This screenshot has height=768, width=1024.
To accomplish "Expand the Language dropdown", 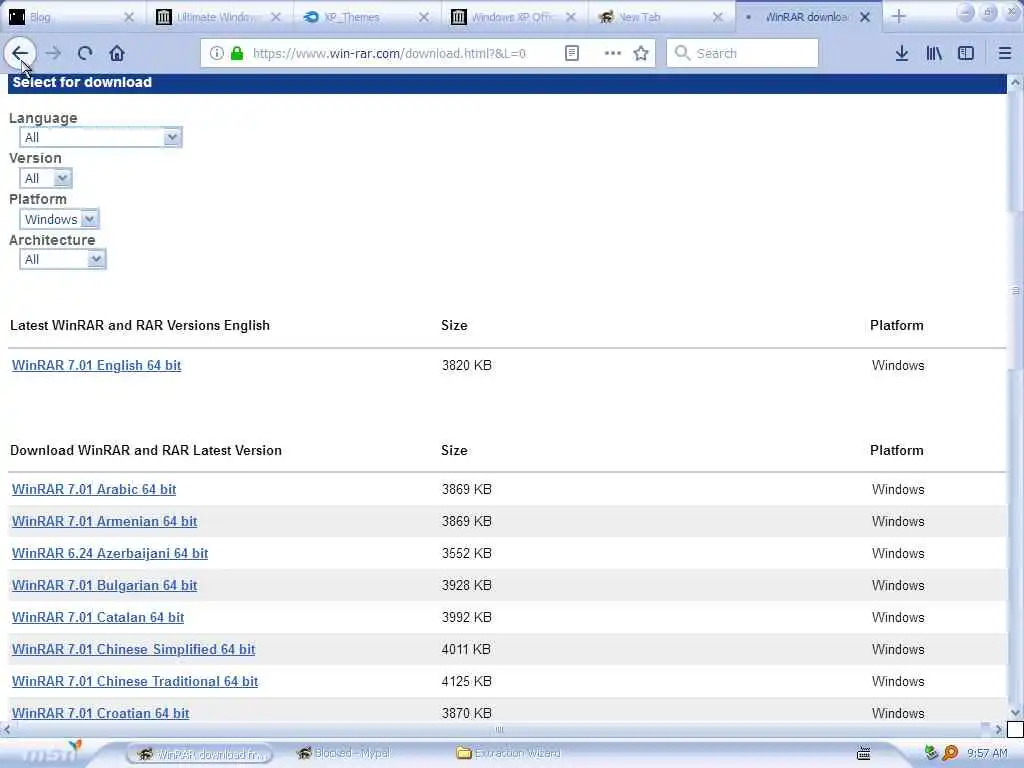I will 101,137.
